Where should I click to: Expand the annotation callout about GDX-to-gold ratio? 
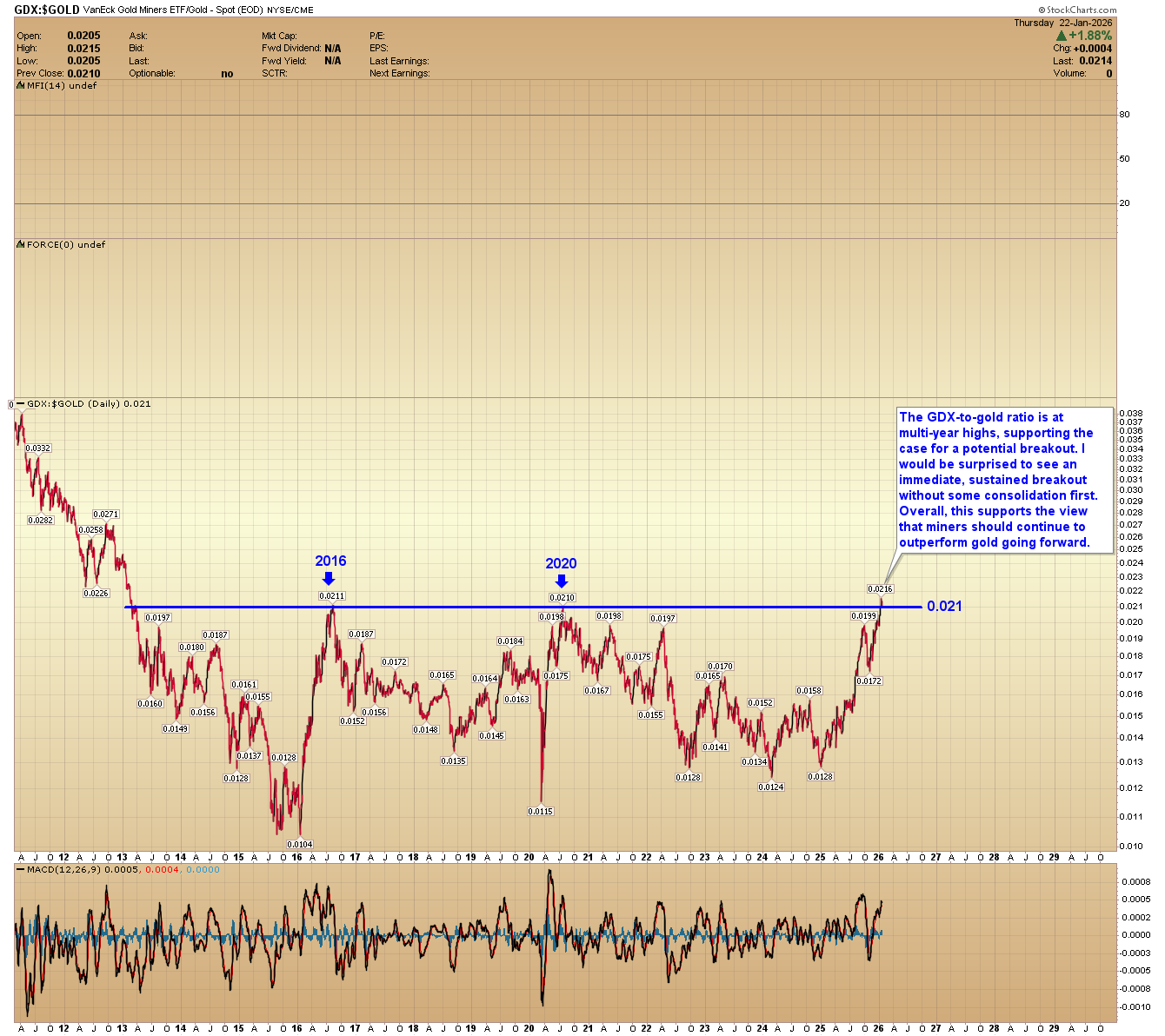tap(1004, 480)
